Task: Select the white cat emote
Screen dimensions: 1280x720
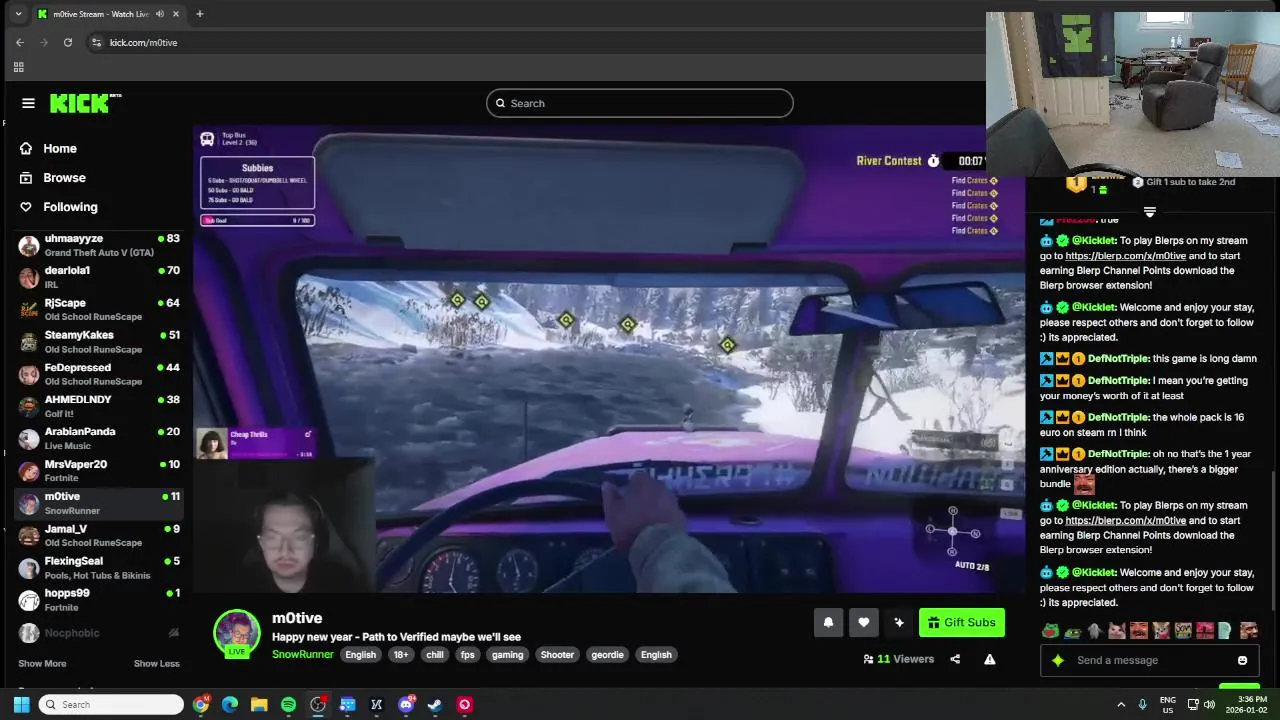Action: pyautogui.click(x=1116, y=630)
